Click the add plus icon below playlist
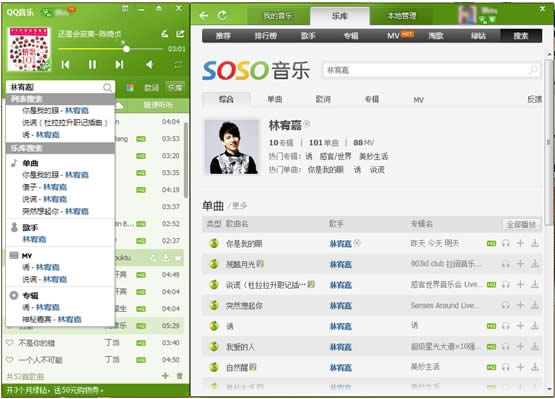The image size is (555, 399). tap(165, 376)
